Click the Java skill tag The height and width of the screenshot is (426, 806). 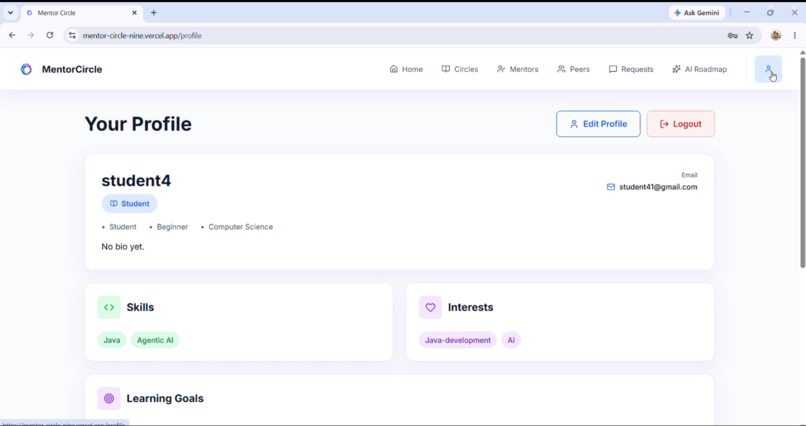(x=112, y=340)
